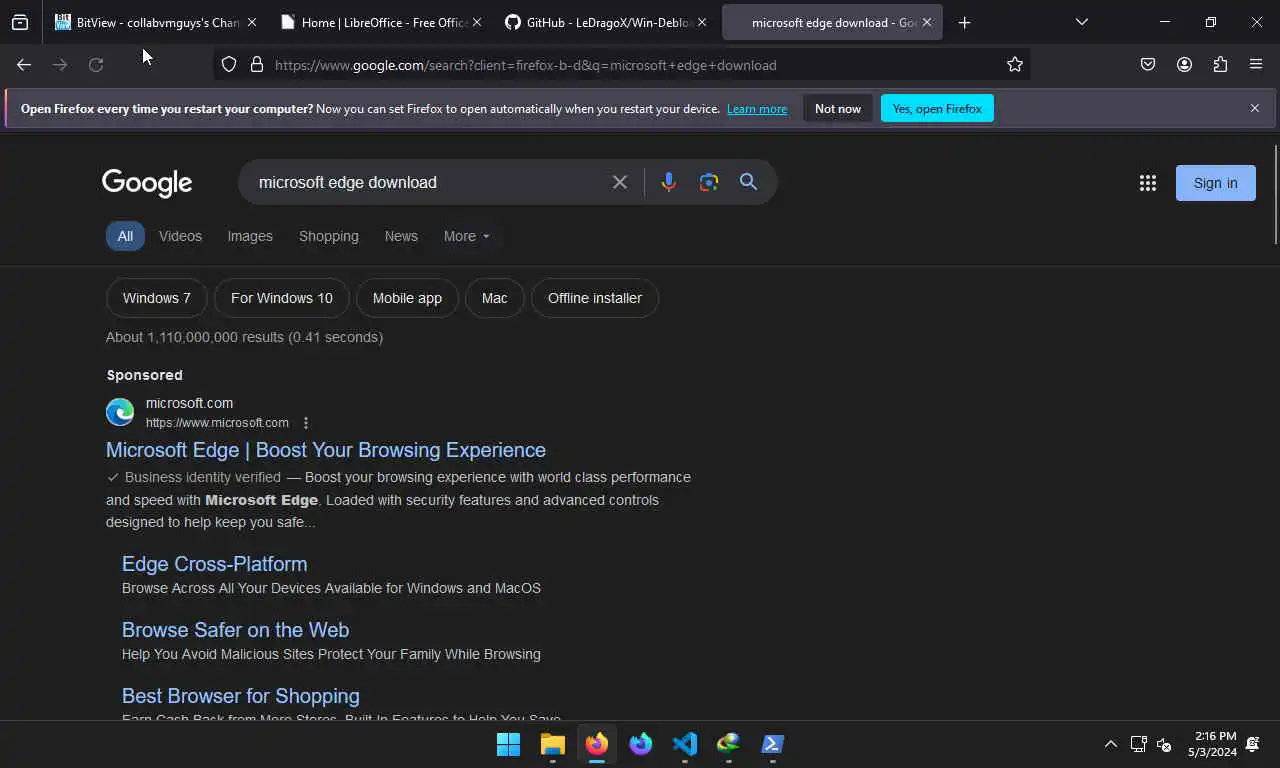Open Save to Pocket icon
The image size is (1280, 768).
pyautogui.click(x=1148, y=65)
